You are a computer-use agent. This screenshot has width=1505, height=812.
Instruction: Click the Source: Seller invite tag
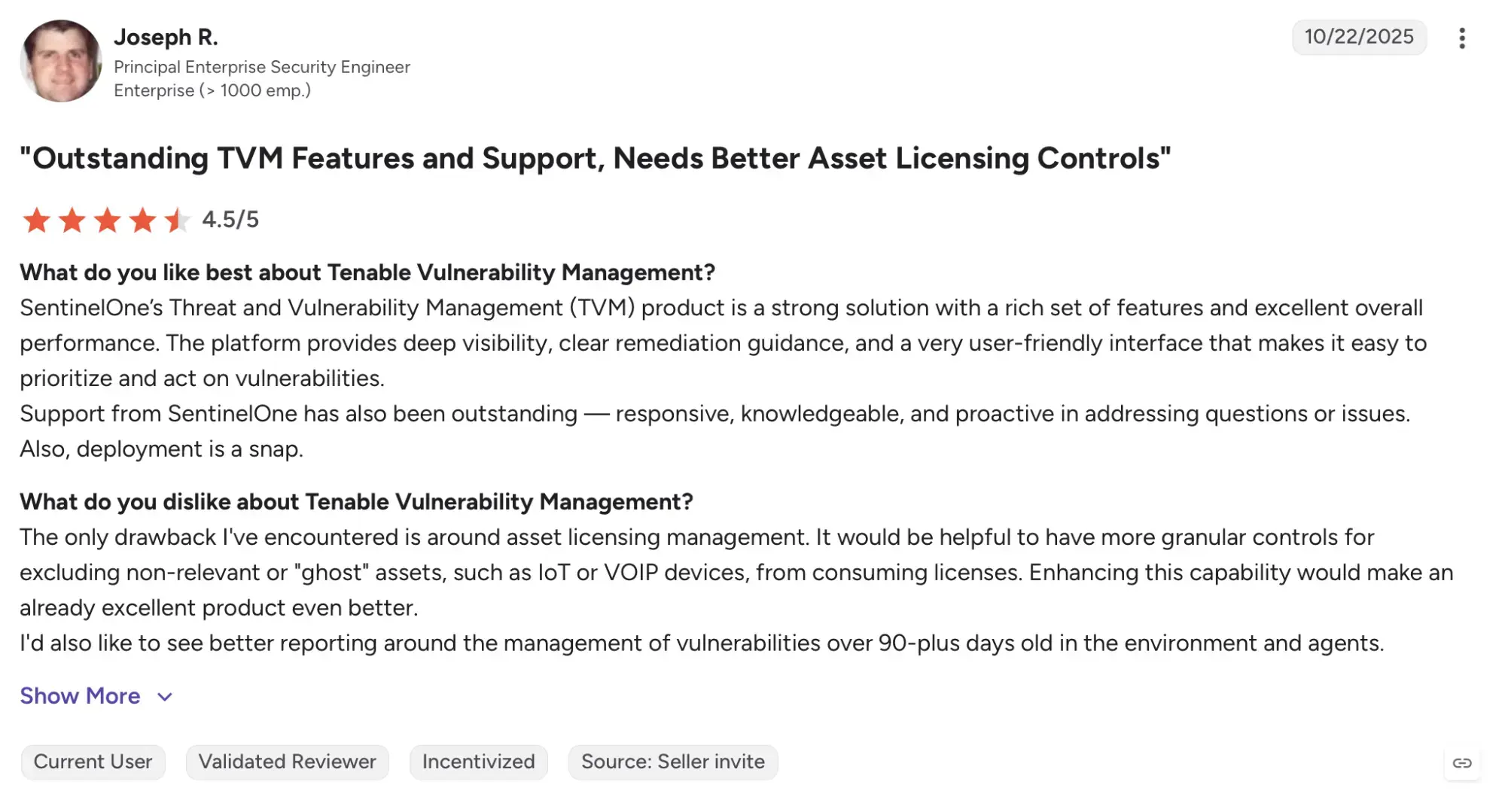(x=673, y=762)
